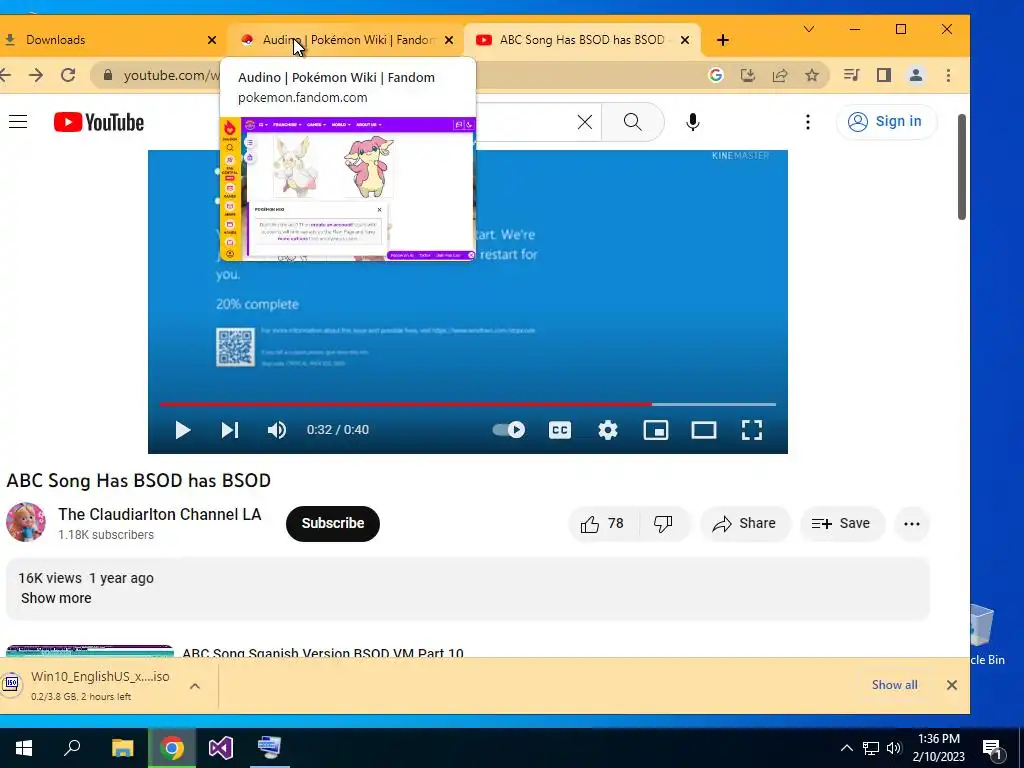Dislike the video with thumbs down
1024x768 pixels.
(664, 524)
